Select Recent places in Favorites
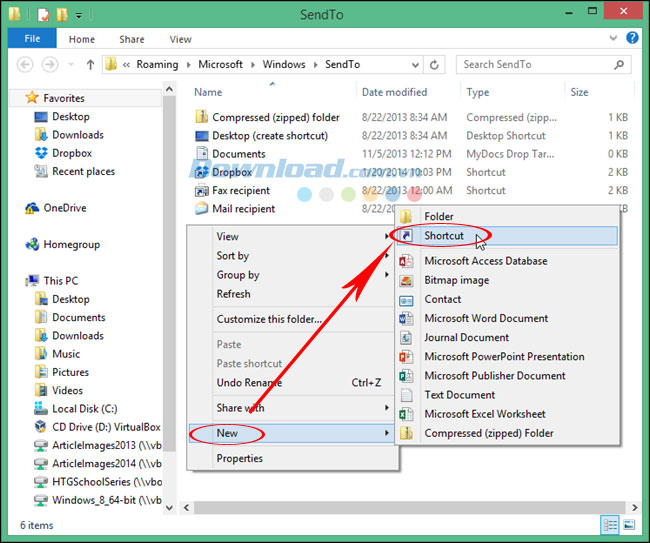This screenshot has width=650, height=543. pos(75,171)
